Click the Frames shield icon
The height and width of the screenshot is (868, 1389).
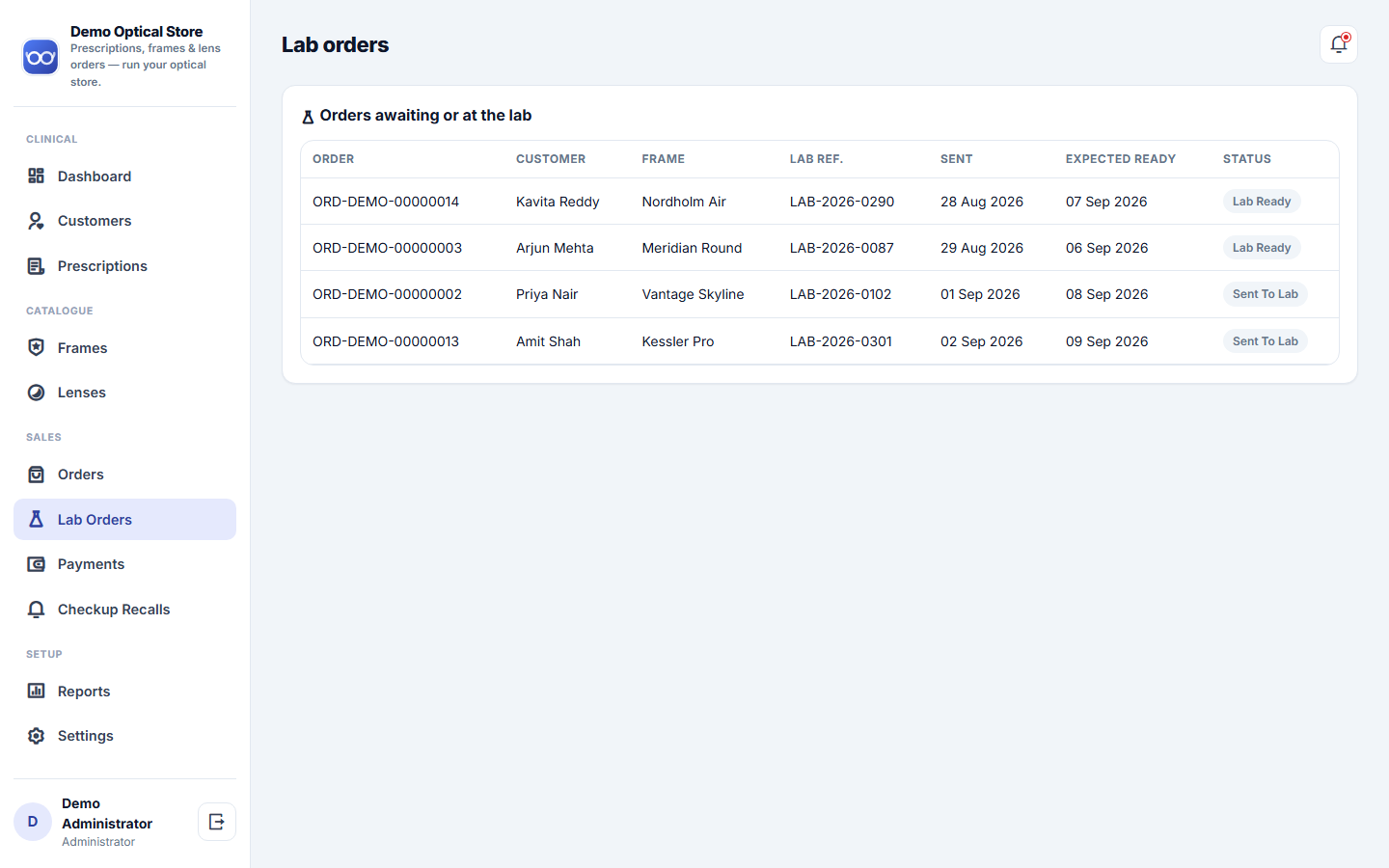36,347
